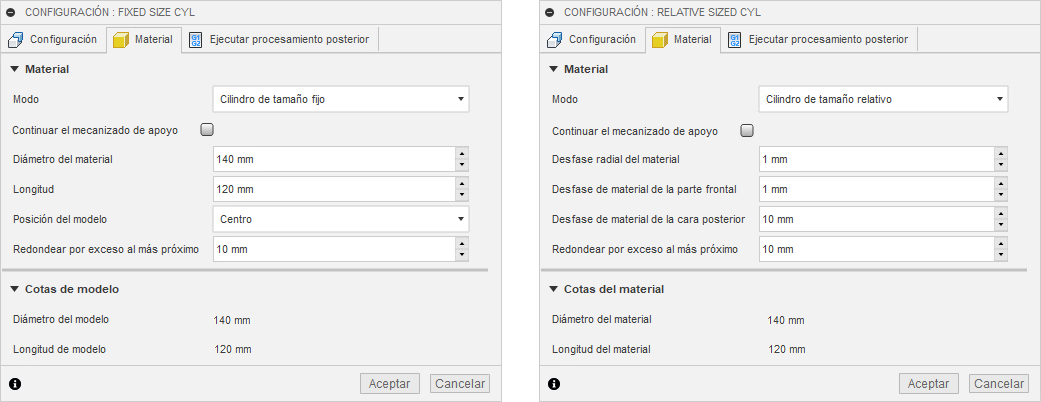
Task: Click the yellow Material cube icon in the right dialog
Action: point(659,40)
